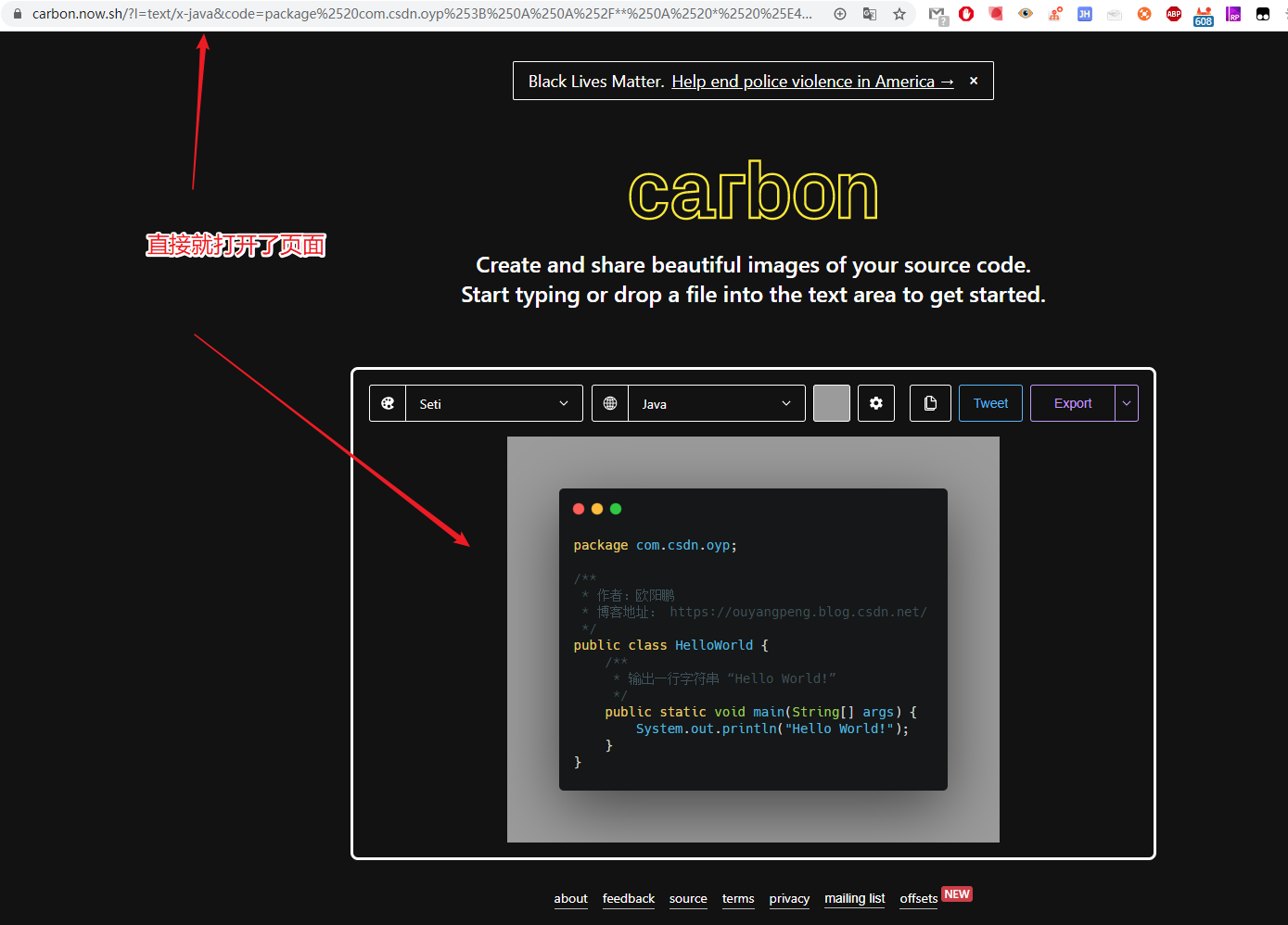Click the 'public class HelloWorld {' line
The width and height of the screenshot is (1288, 925).
pyautogui.click(x=671, y=645)
